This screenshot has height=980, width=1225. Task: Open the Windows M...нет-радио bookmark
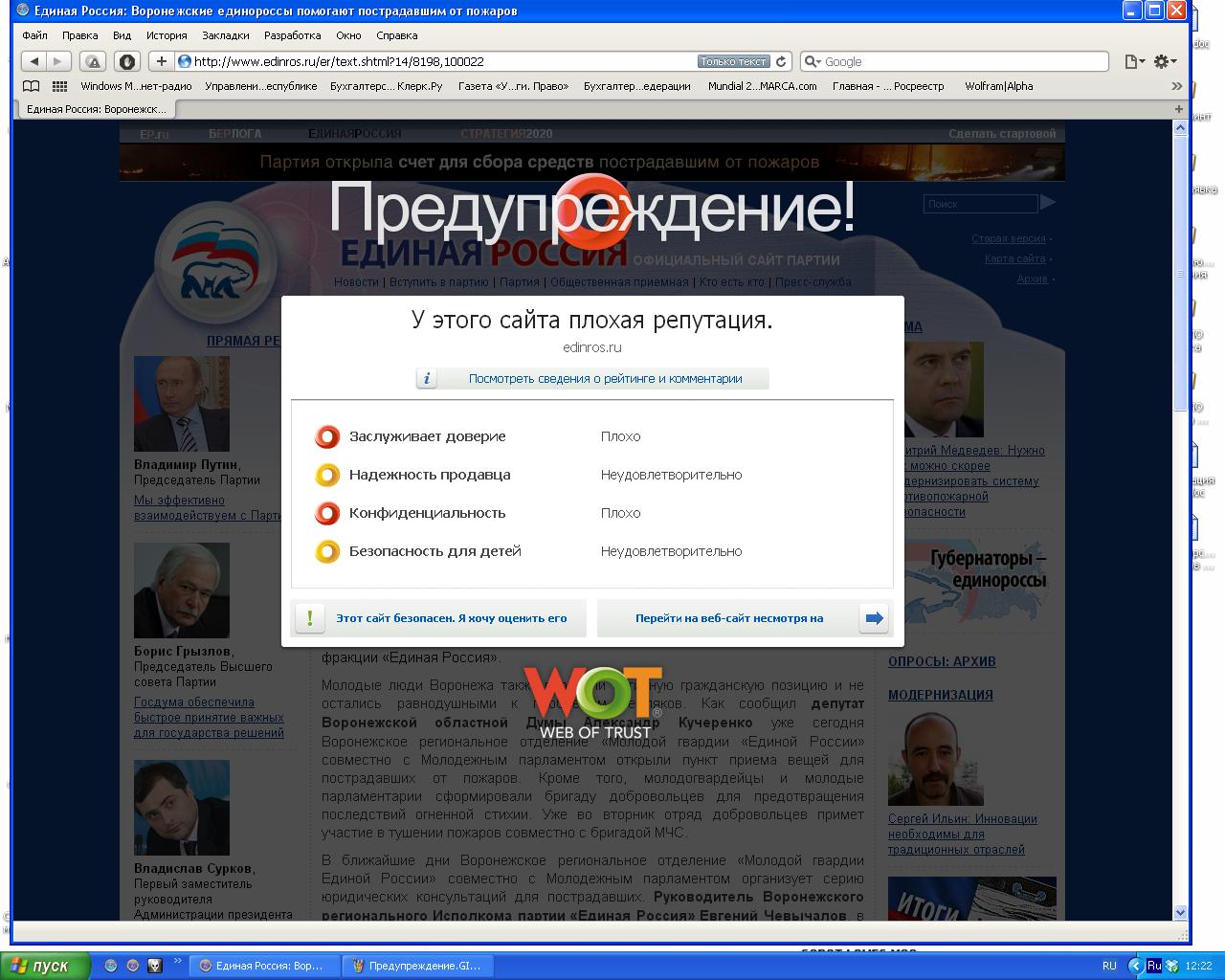click(136, 86)
